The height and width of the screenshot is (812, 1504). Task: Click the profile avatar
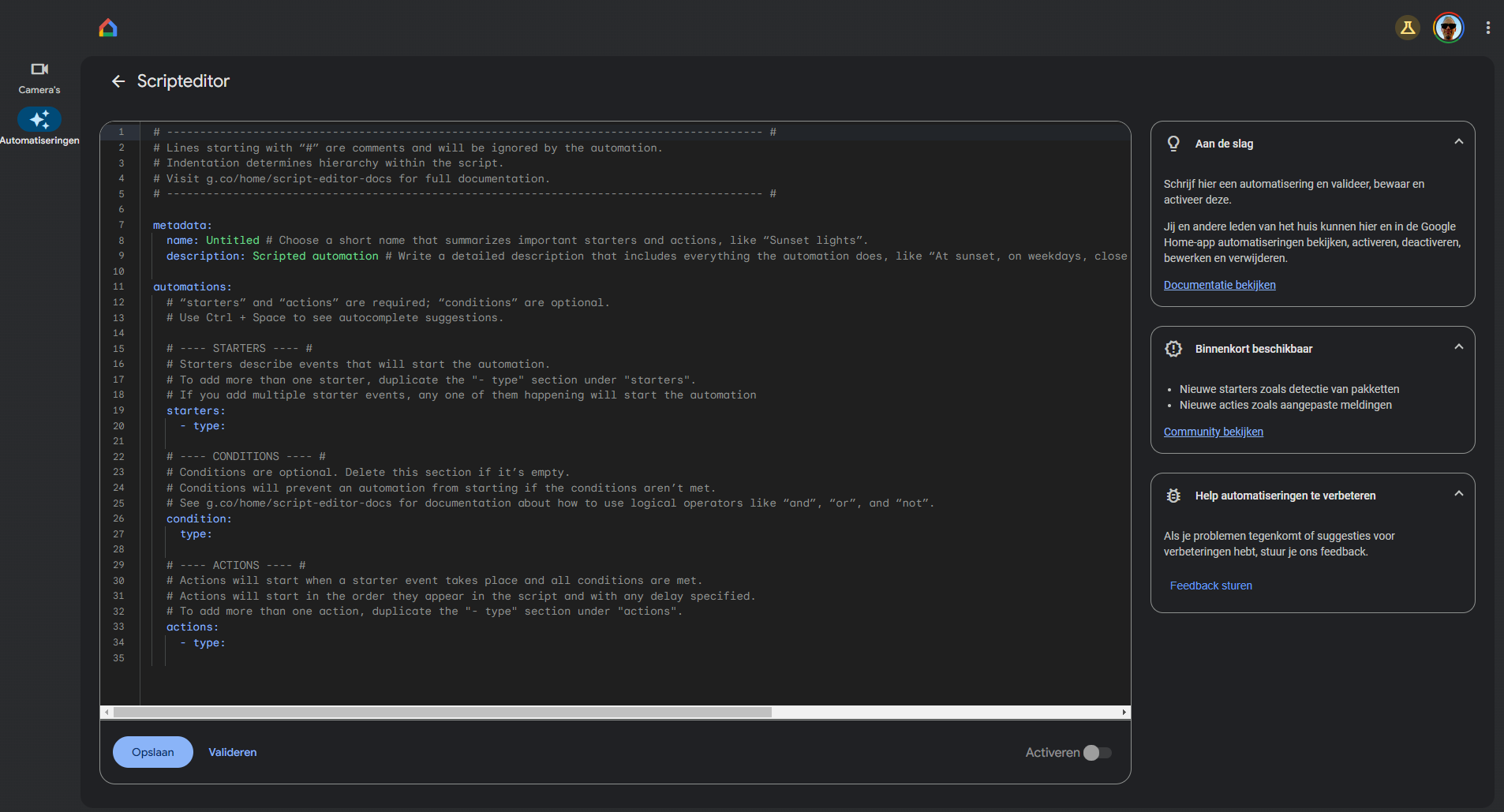(x=1449, y=27)
